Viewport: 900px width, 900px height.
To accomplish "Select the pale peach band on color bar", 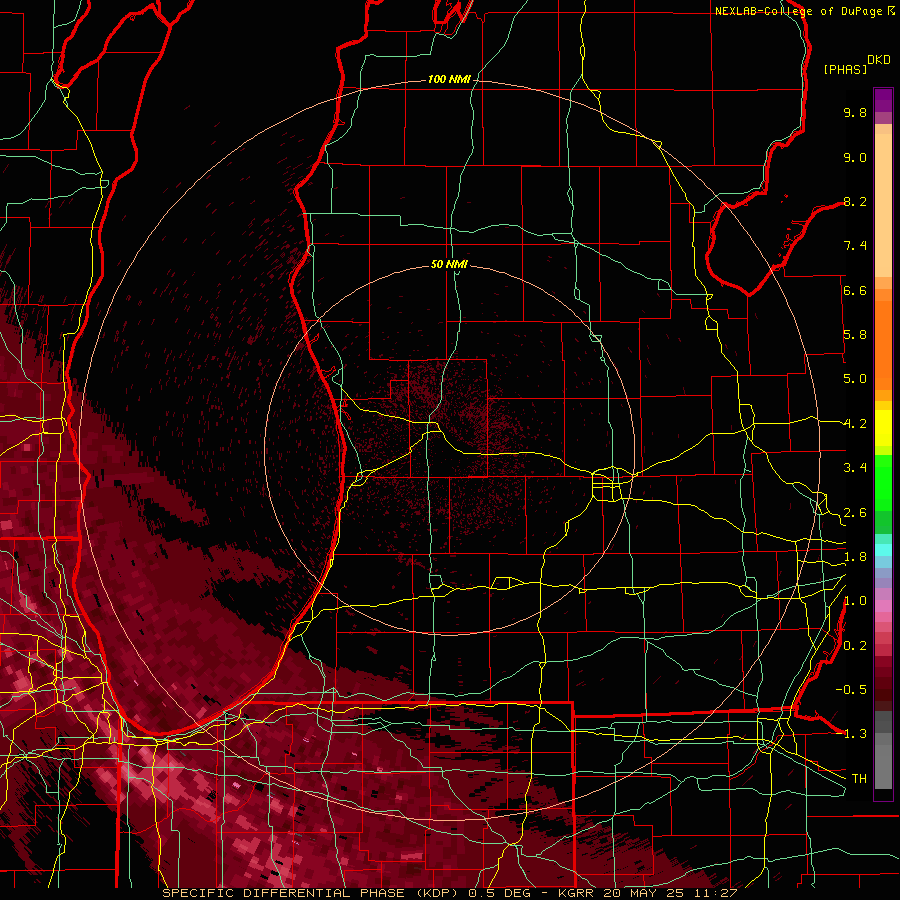I will point(883,205).
